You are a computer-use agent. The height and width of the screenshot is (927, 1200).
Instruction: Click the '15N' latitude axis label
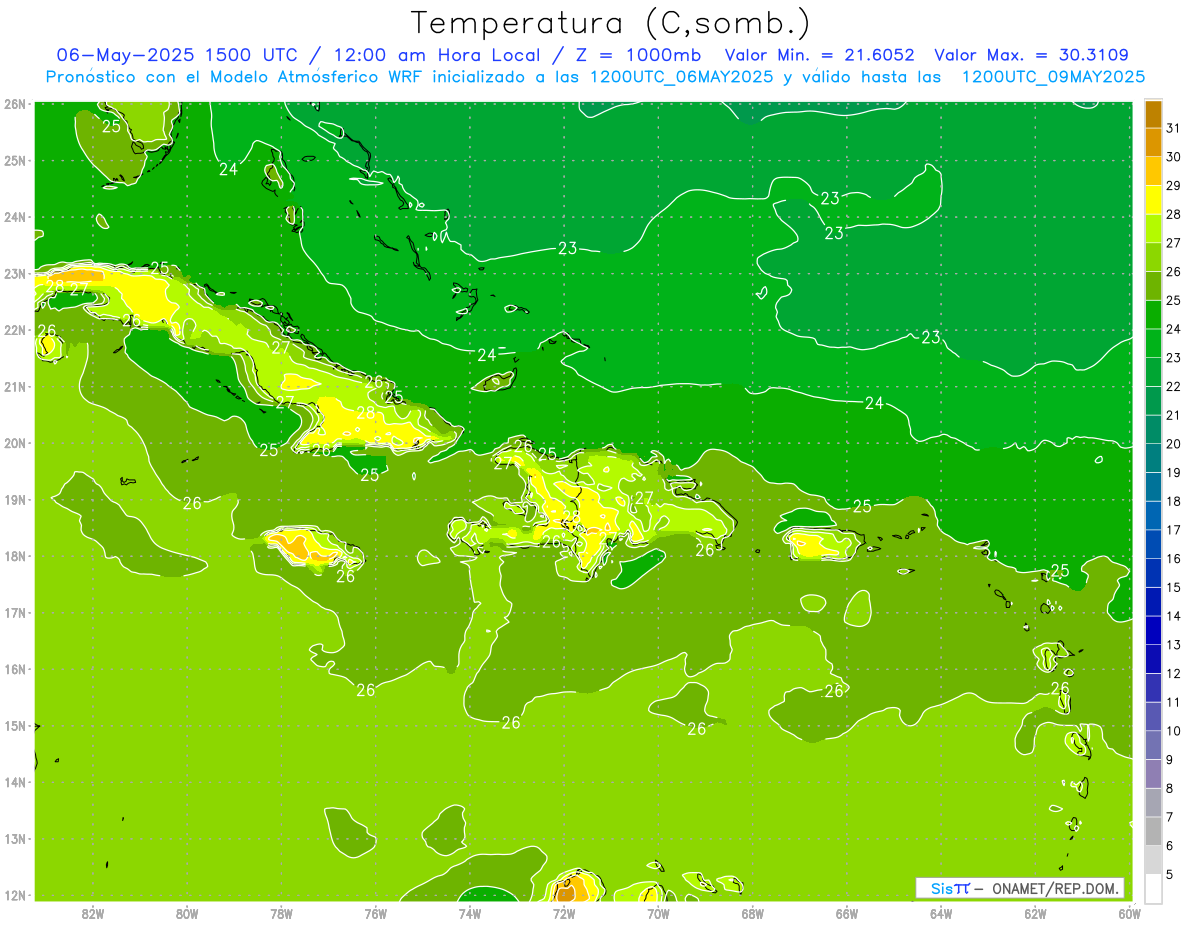15,726
